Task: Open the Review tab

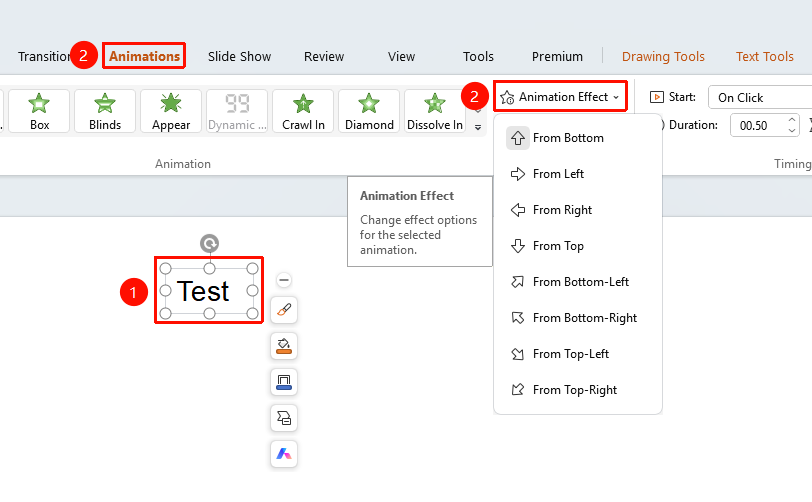Action: 324,56
